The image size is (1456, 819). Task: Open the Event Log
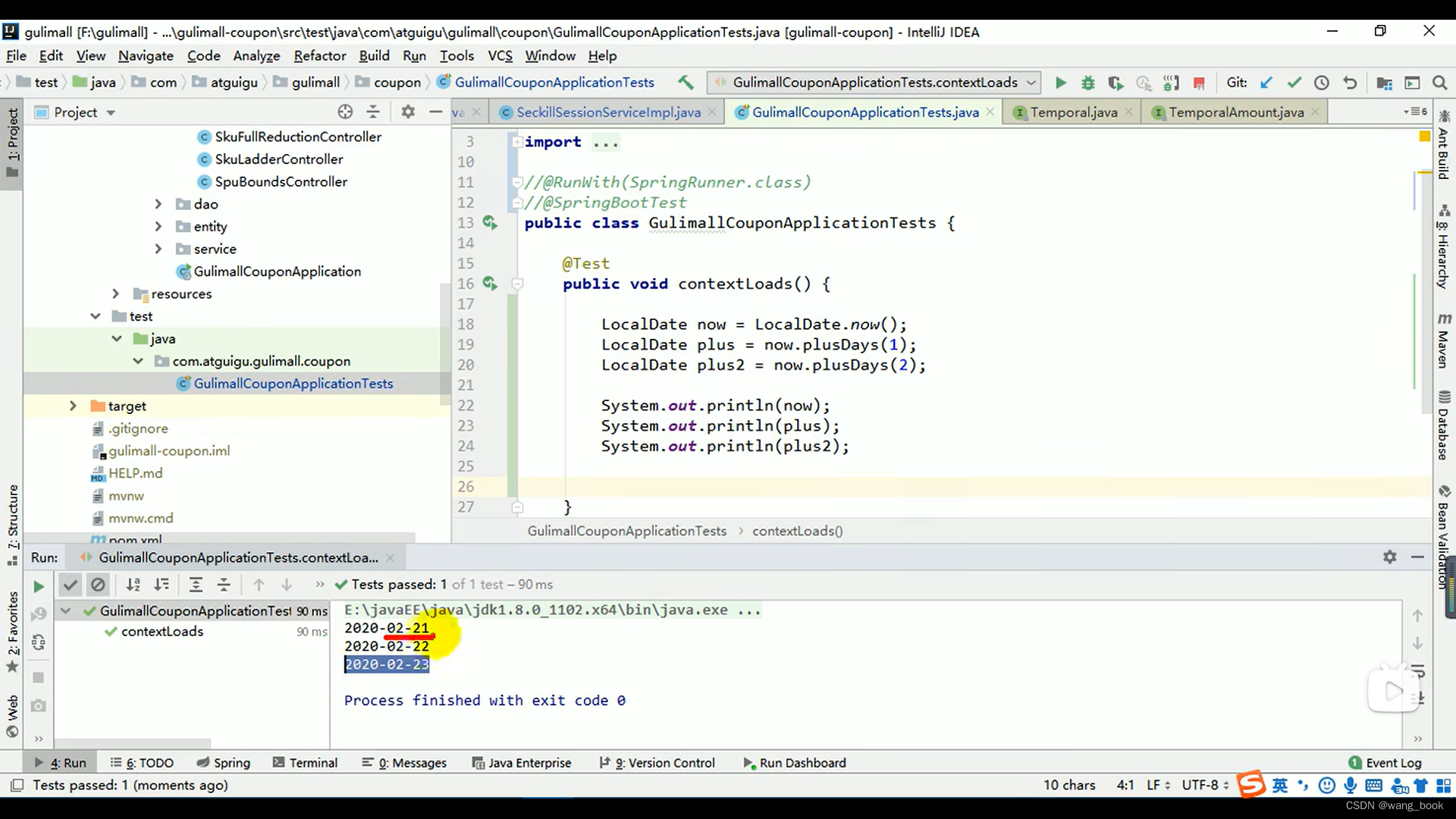[1385, 763]
